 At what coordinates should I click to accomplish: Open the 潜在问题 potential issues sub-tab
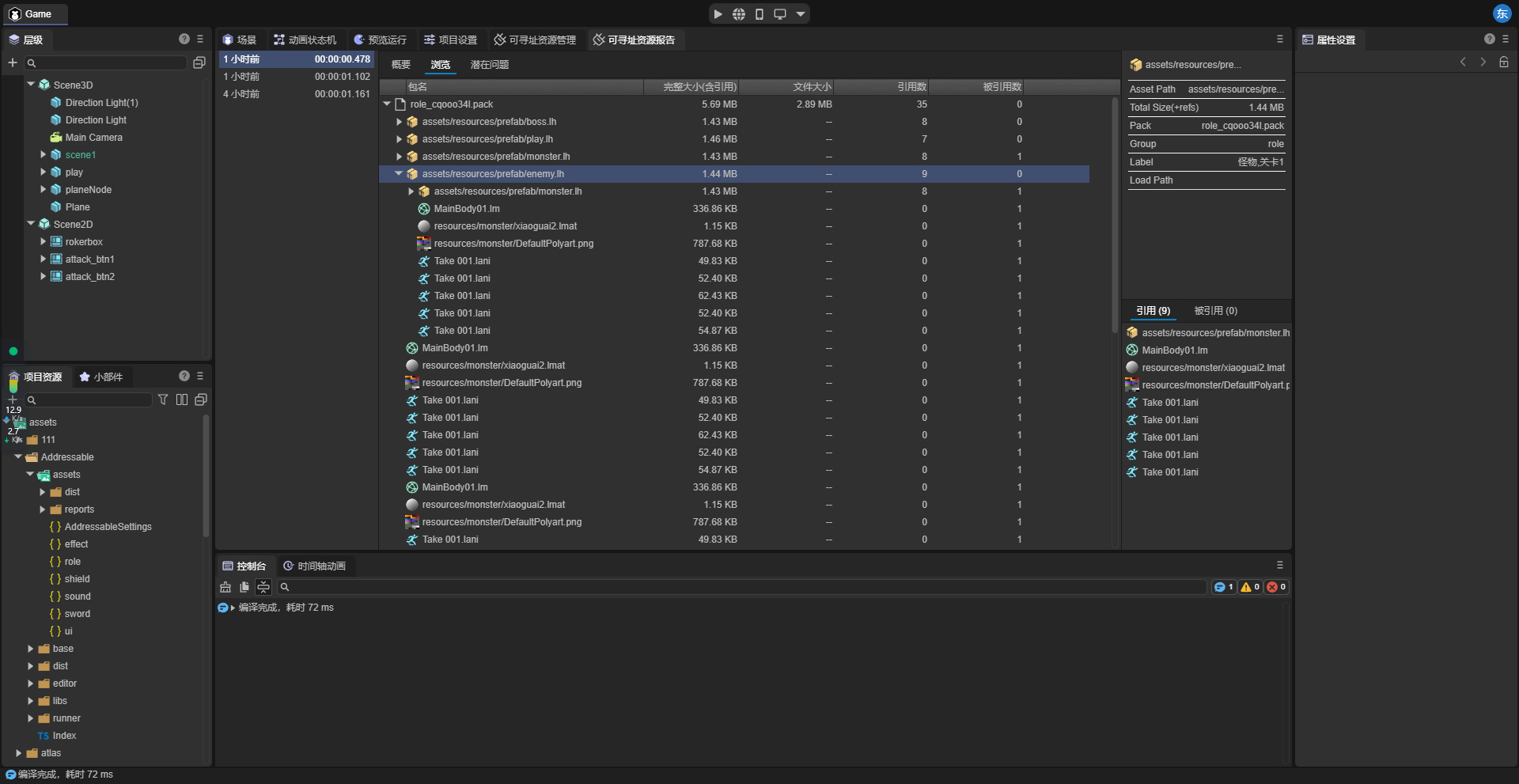[490, 65]
